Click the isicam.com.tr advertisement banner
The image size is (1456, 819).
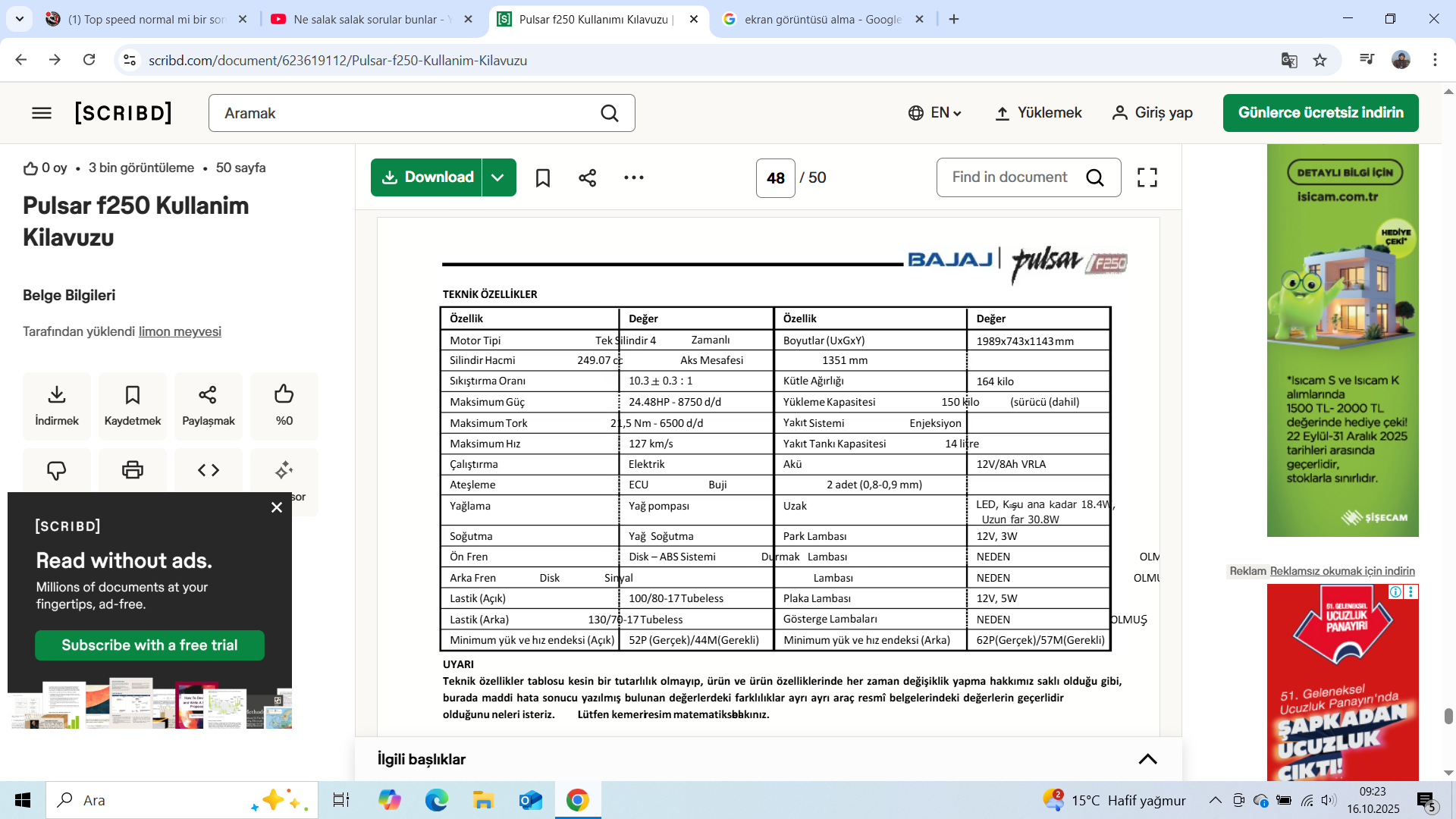tap(1342, 340)
